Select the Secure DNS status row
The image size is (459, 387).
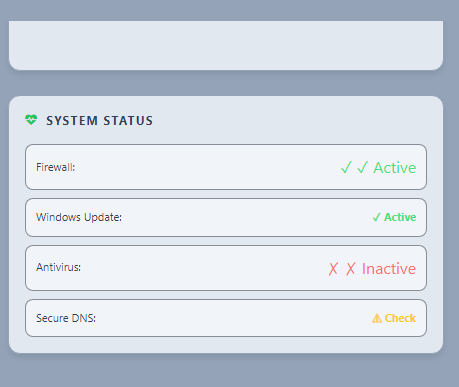226,318
